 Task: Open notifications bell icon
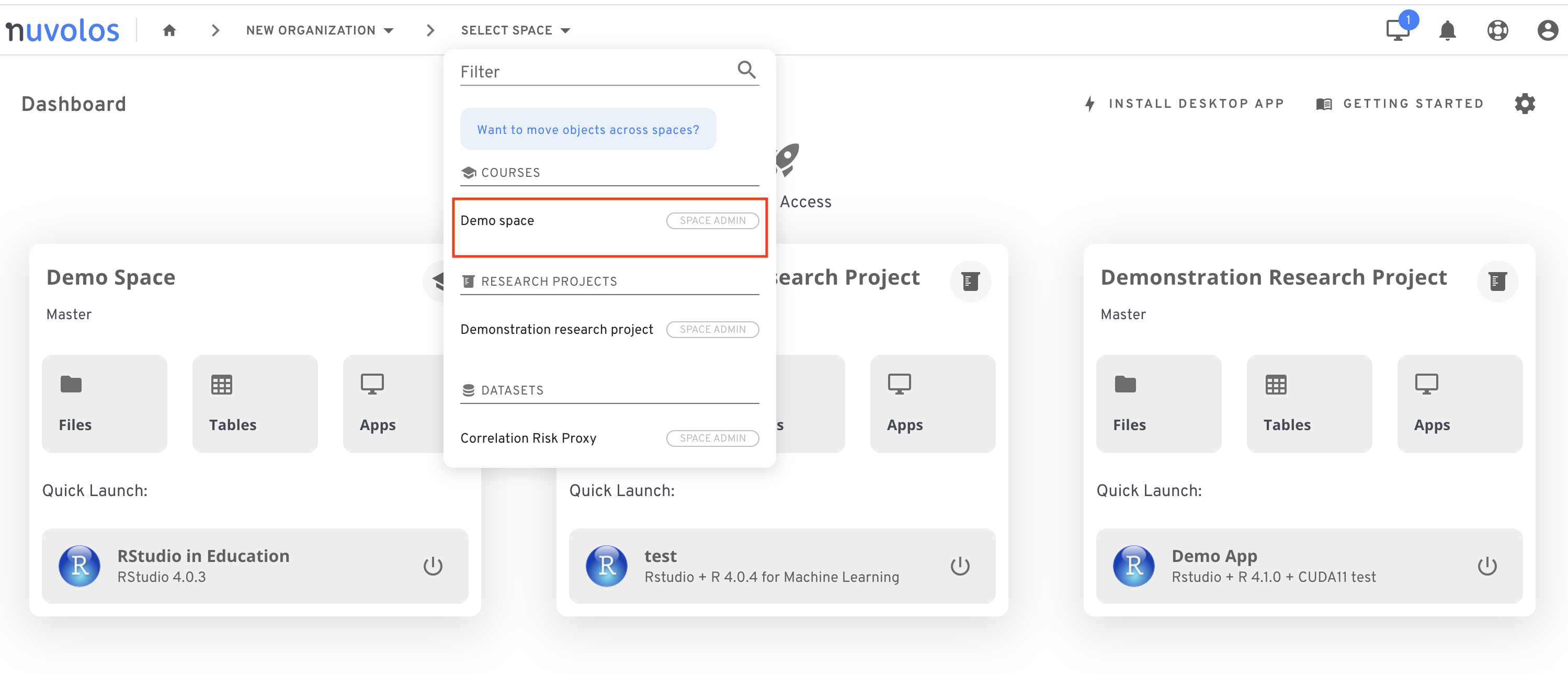tap(1448, 30)
